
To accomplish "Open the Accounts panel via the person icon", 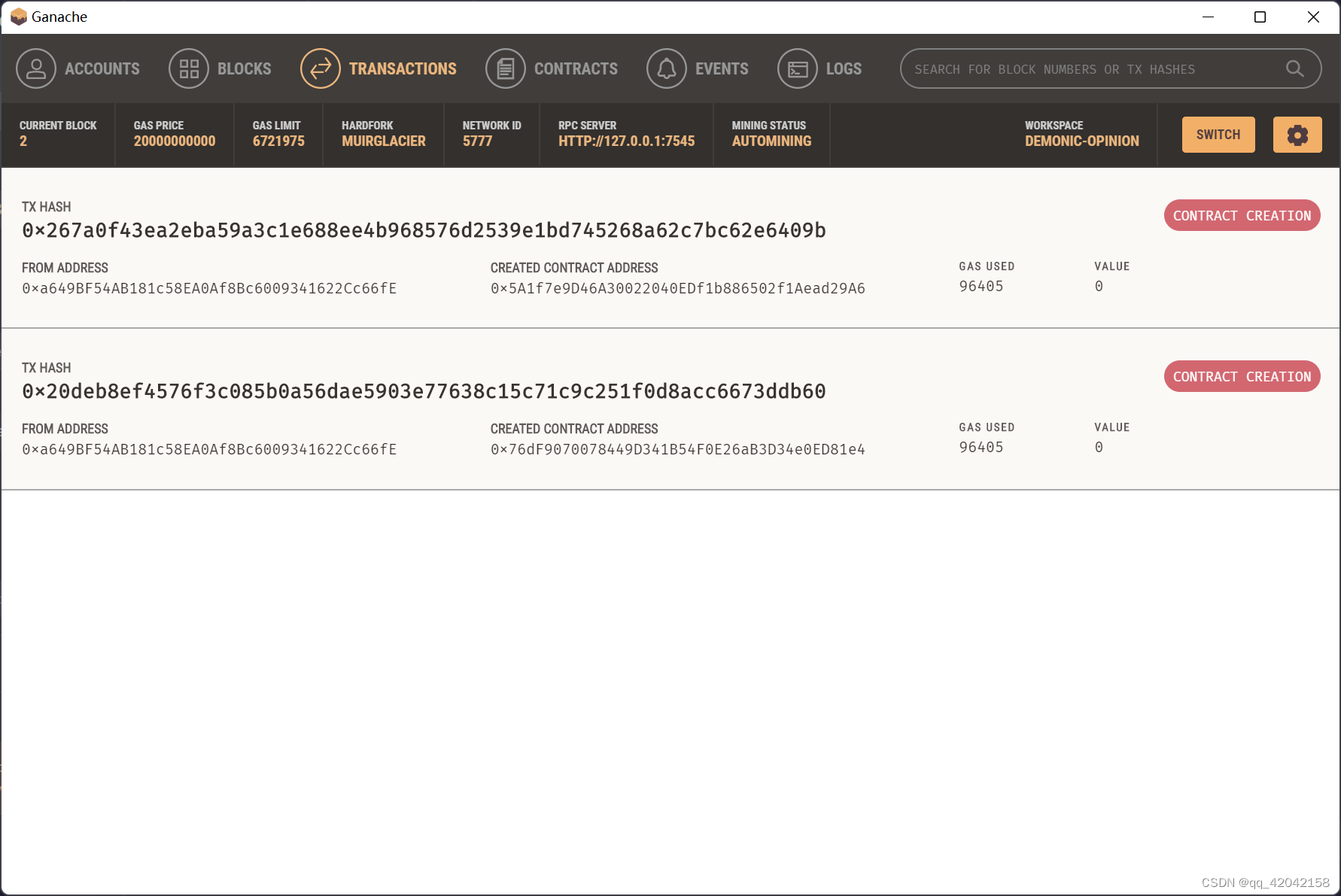I will [x=36, y=68].
